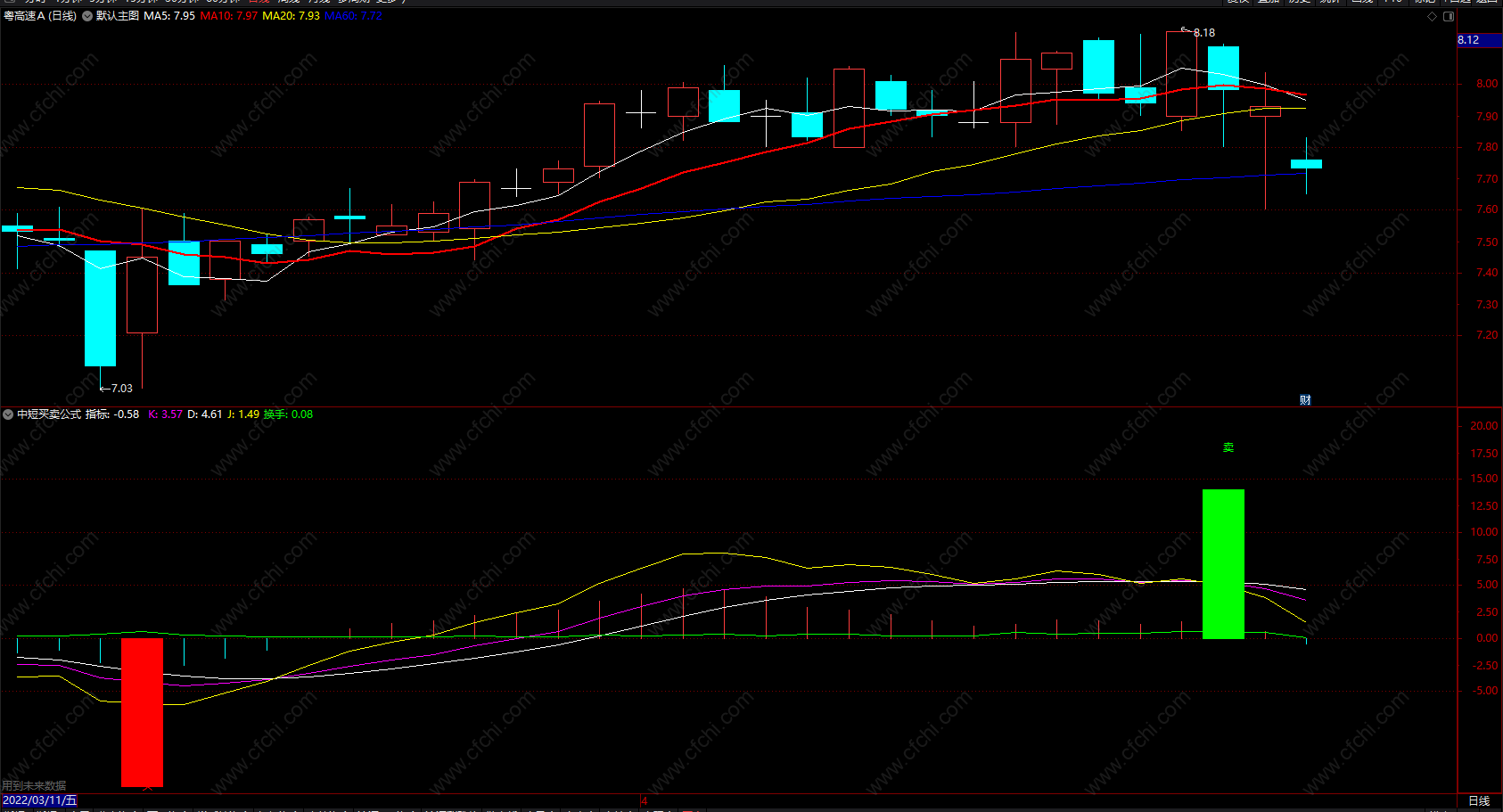Click the red month marker 4 on timeline
The width and height of the screenshot is (1503, 812).
(x=644, y=800)
